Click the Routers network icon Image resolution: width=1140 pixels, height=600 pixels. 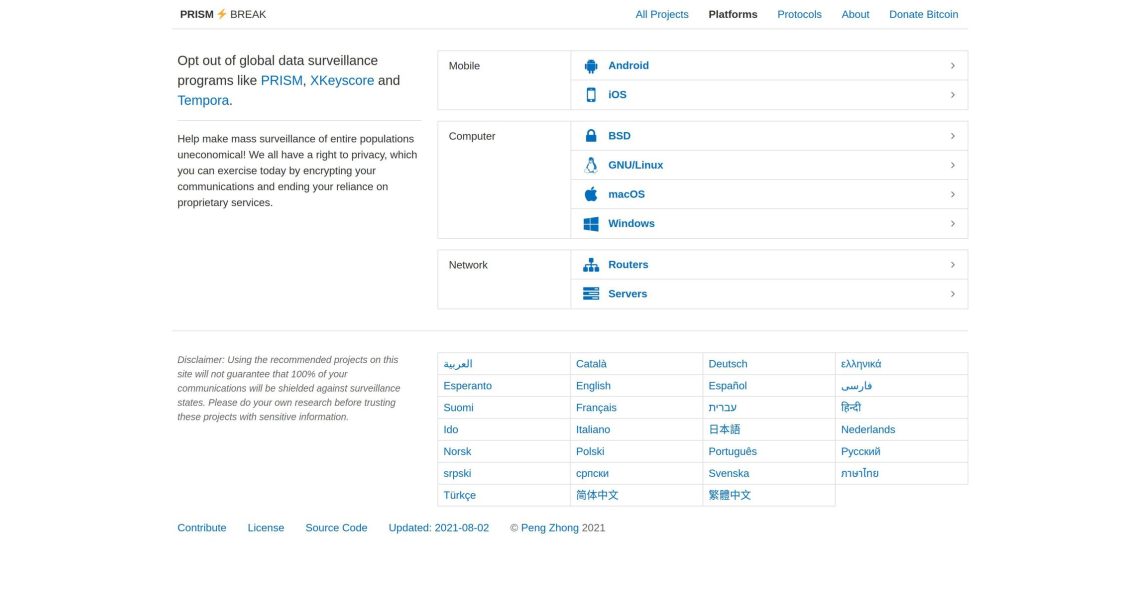point(591,265)
